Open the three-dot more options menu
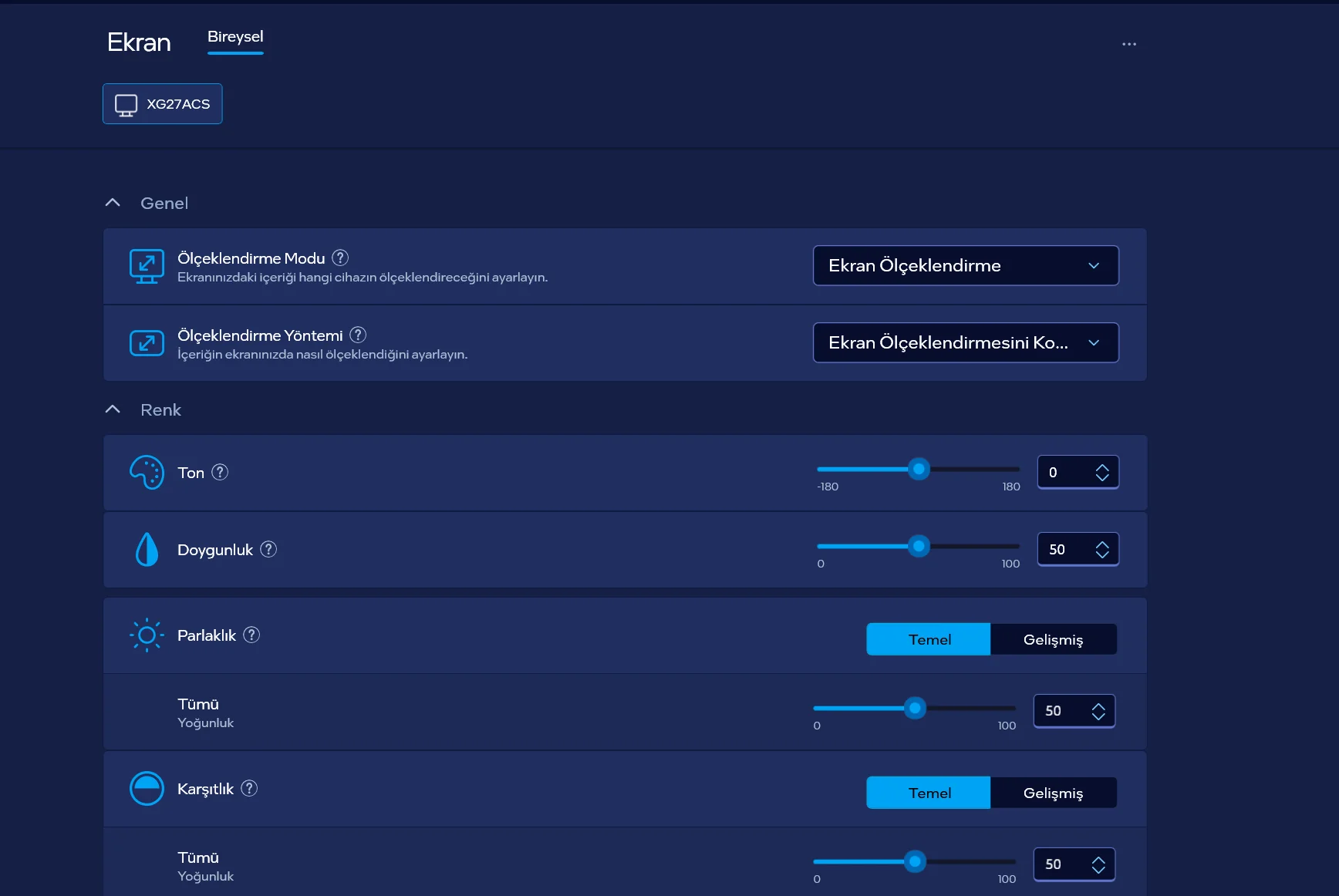This screenshot has height=896, width=1339. (1129, 44)
